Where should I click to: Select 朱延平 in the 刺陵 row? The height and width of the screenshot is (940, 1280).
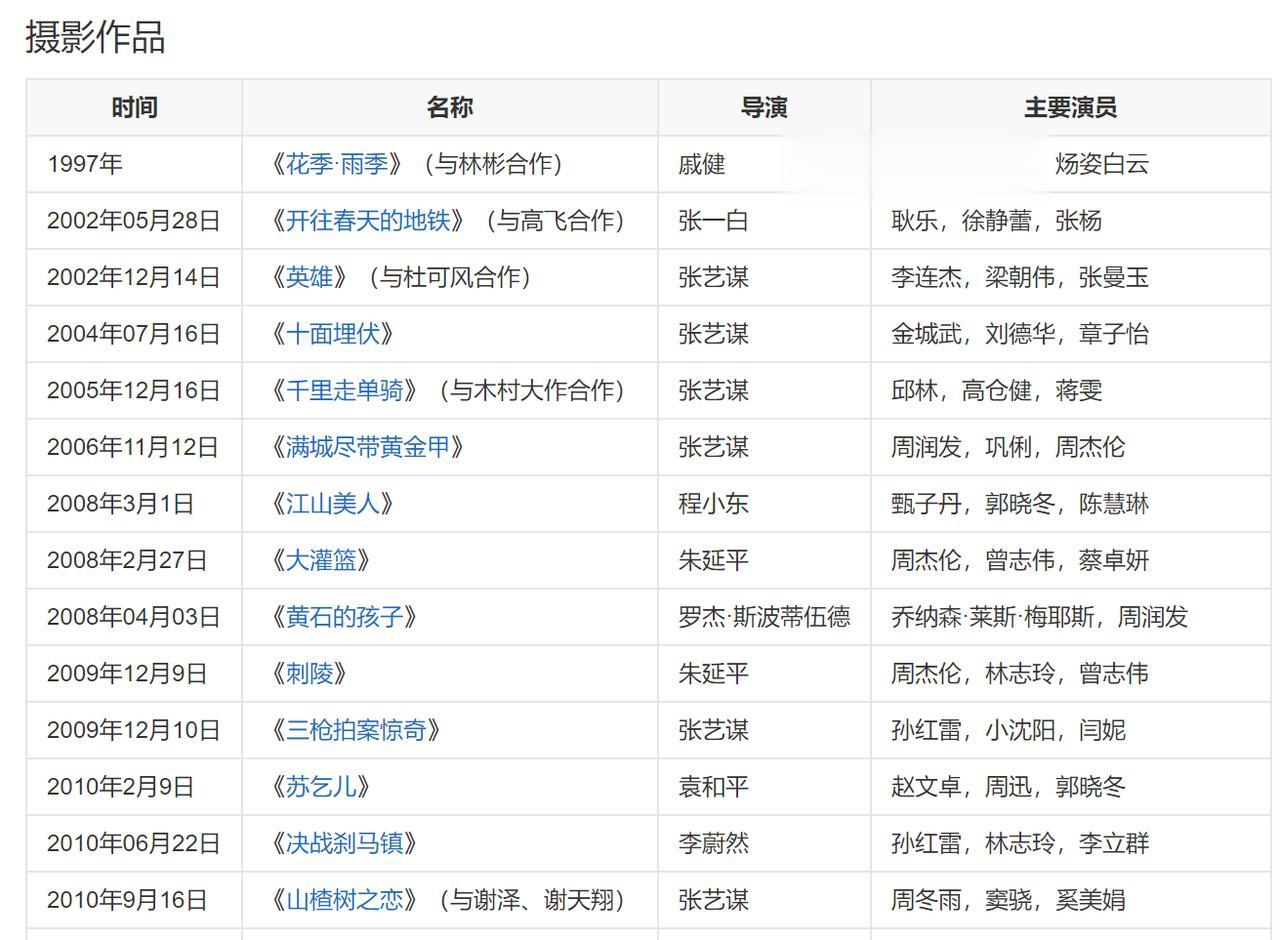coord(714,674)
